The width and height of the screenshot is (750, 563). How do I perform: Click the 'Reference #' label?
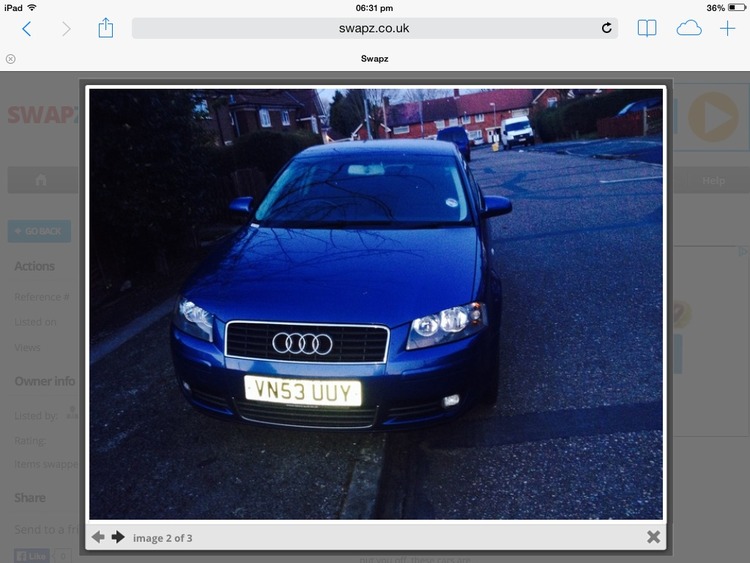[x=42, y=297]
